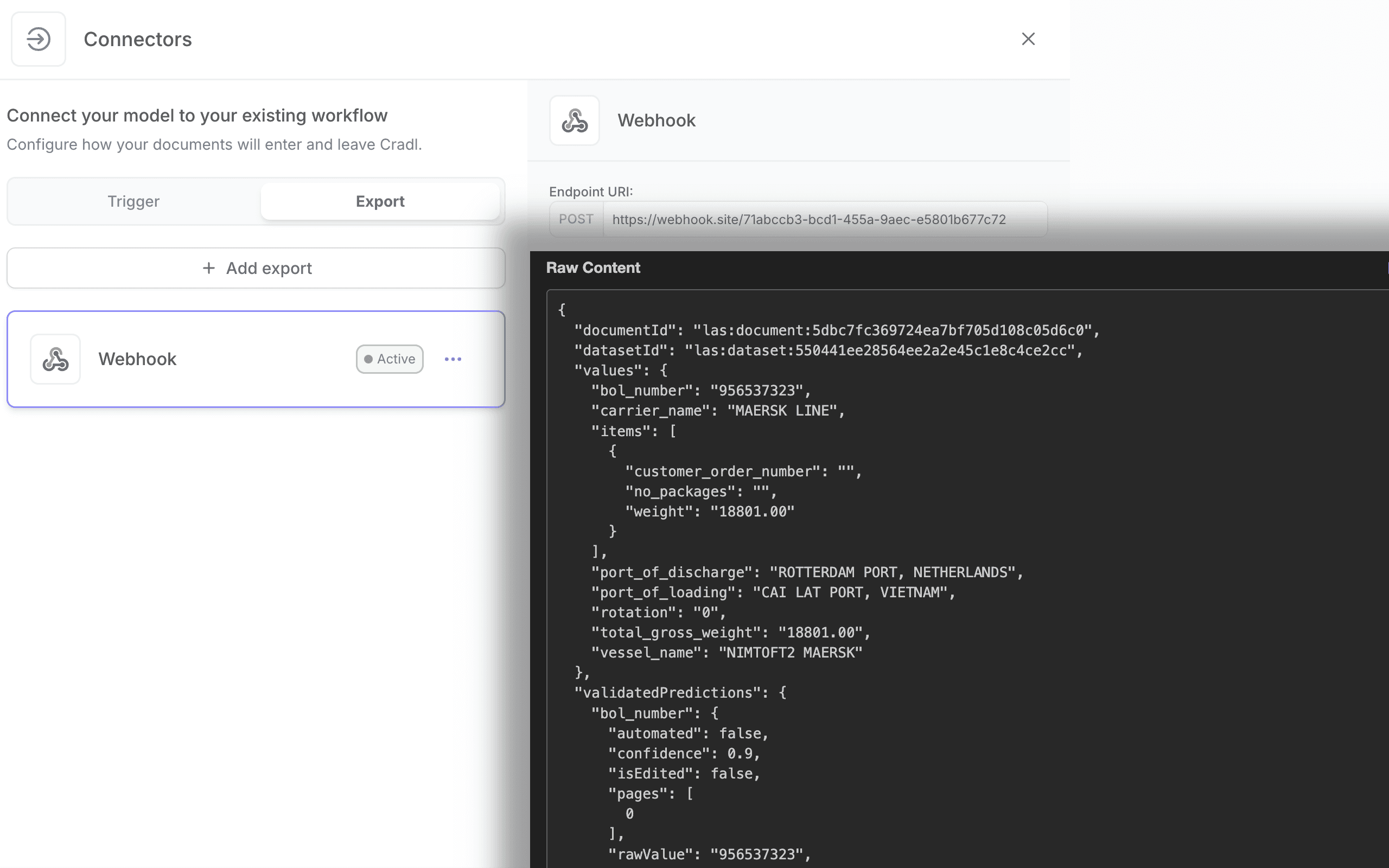Click the Webhook title in the detail panel
This screenshot has width=1389, height=868.
(x=656, y=120)
